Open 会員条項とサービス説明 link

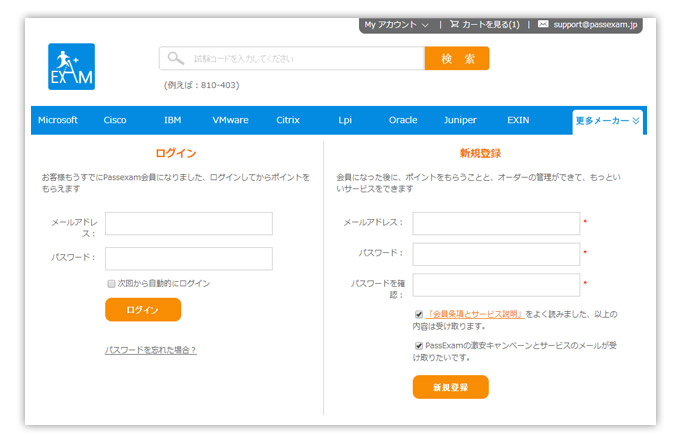pos(475,314)
